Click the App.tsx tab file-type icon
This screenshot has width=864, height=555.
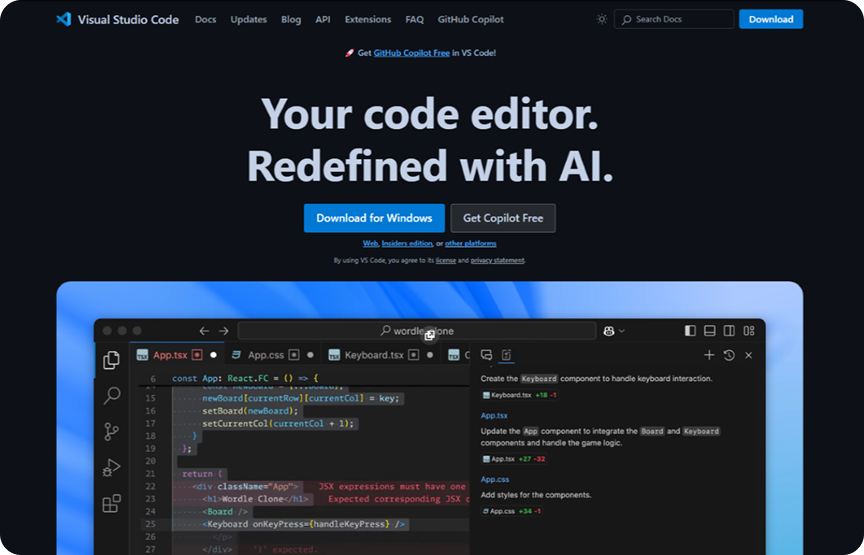pos(142,355)
